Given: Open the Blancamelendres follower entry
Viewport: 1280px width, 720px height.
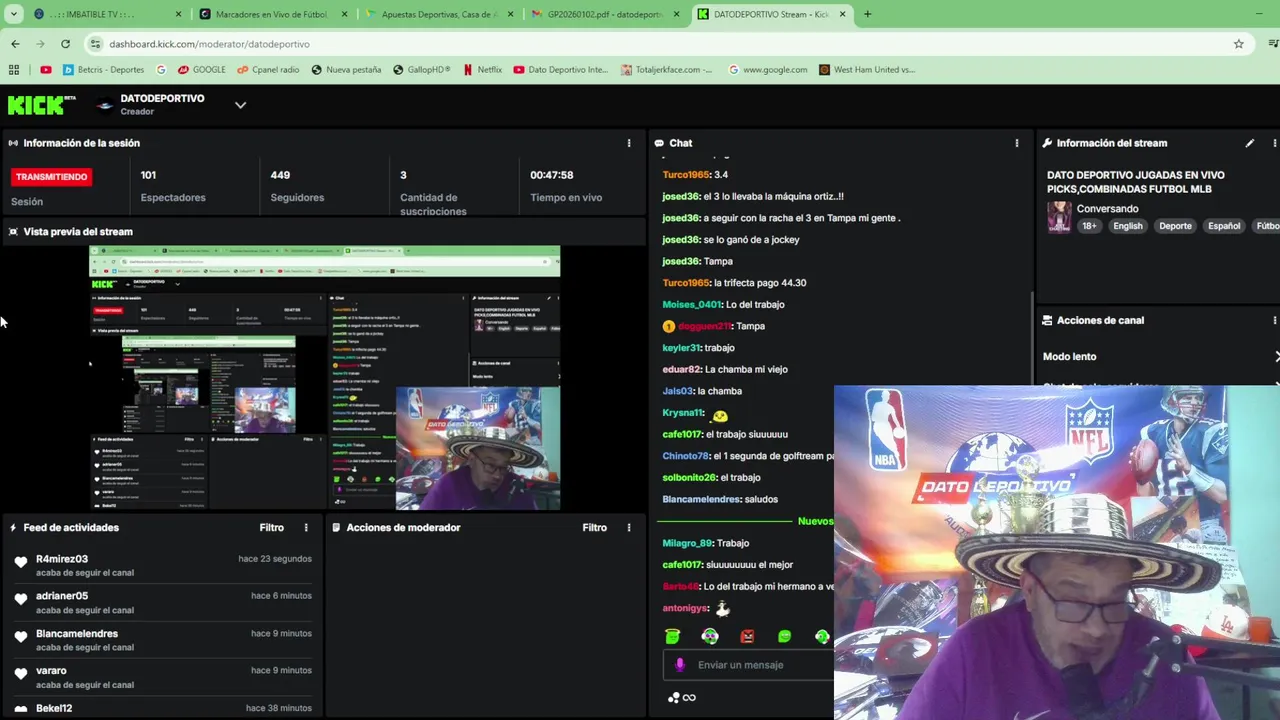Looking at the screenshot, I should coord(163,640).
